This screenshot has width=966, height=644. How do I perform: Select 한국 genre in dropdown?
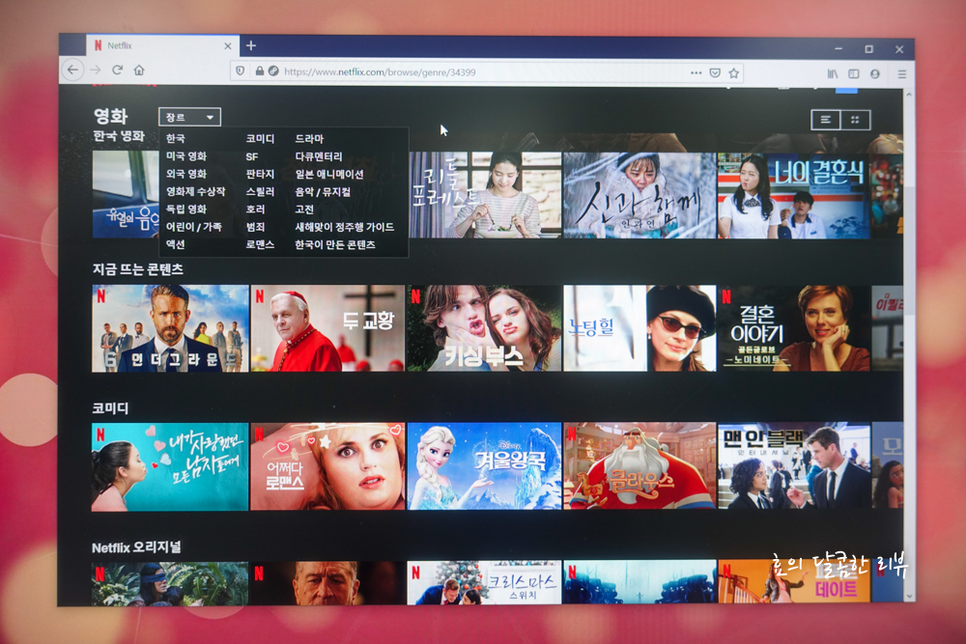point(176,139)
